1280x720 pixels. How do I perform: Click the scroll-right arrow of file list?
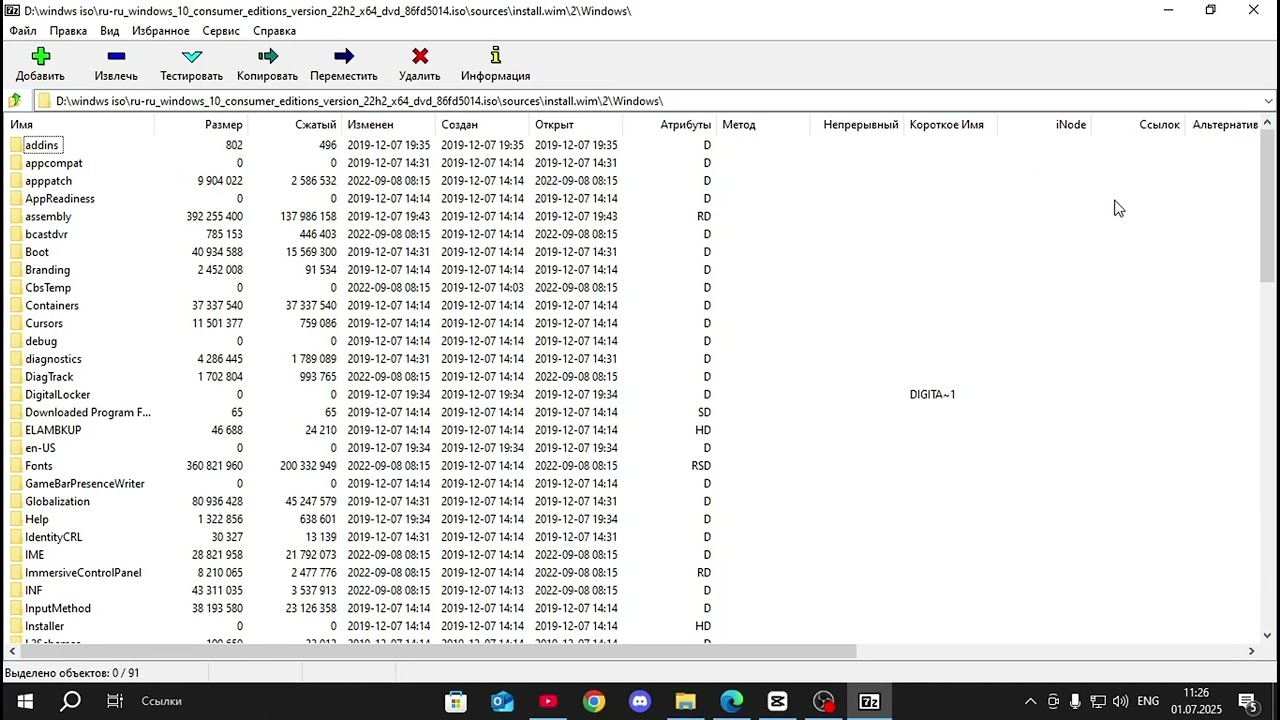click(1251, 651)
